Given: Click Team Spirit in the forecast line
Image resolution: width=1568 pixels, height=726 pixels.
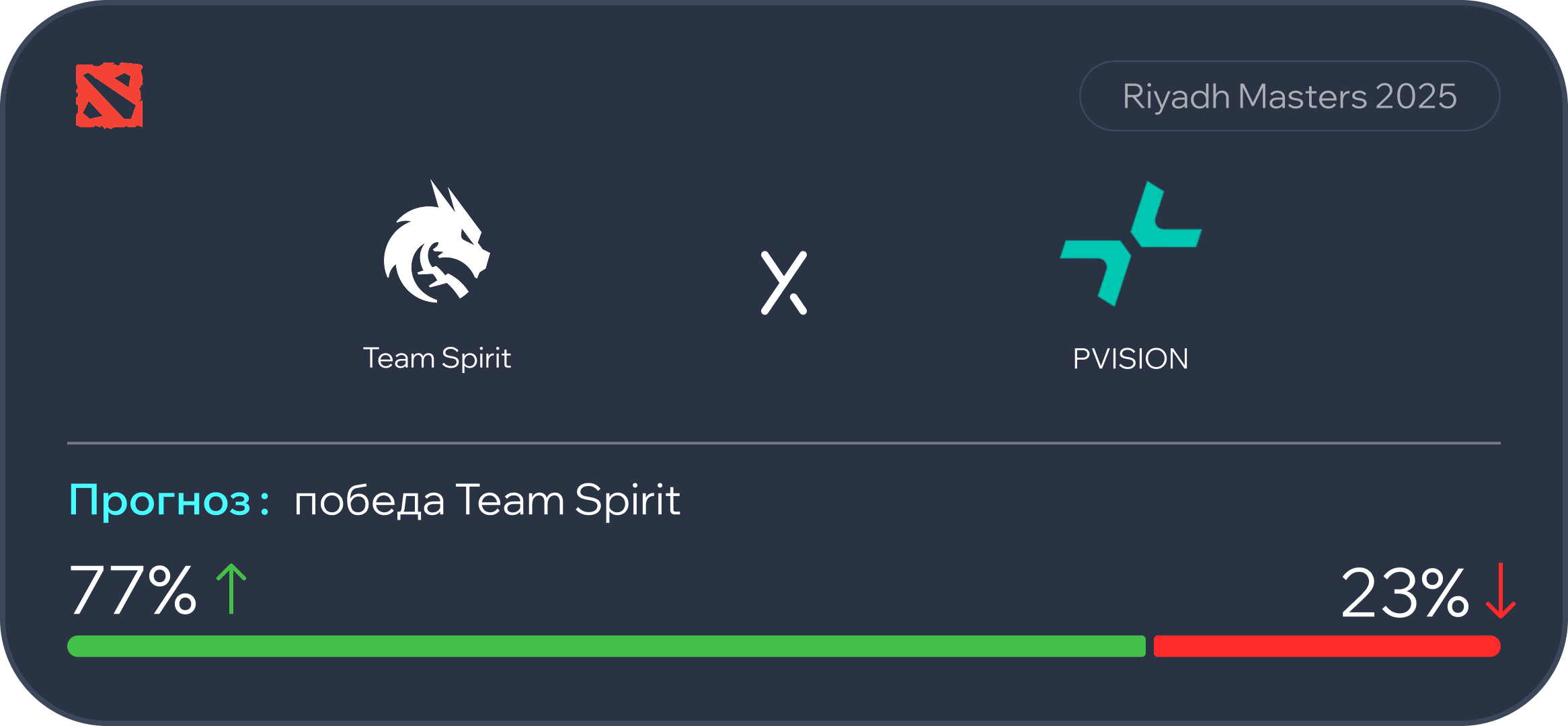Looking at the screenshot, I should [567, 501].
